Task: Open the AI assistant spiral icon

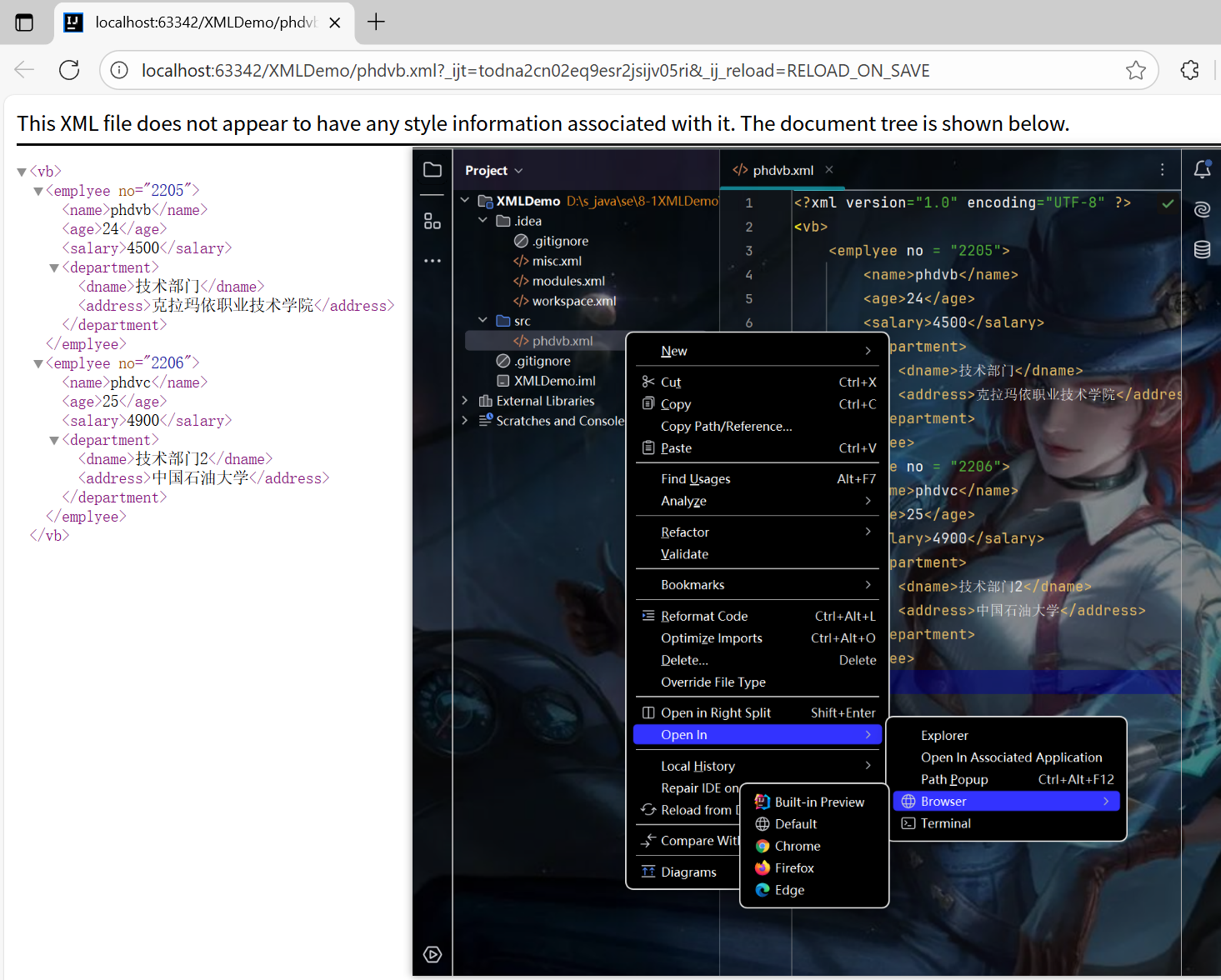Action: pos(1202,209)
